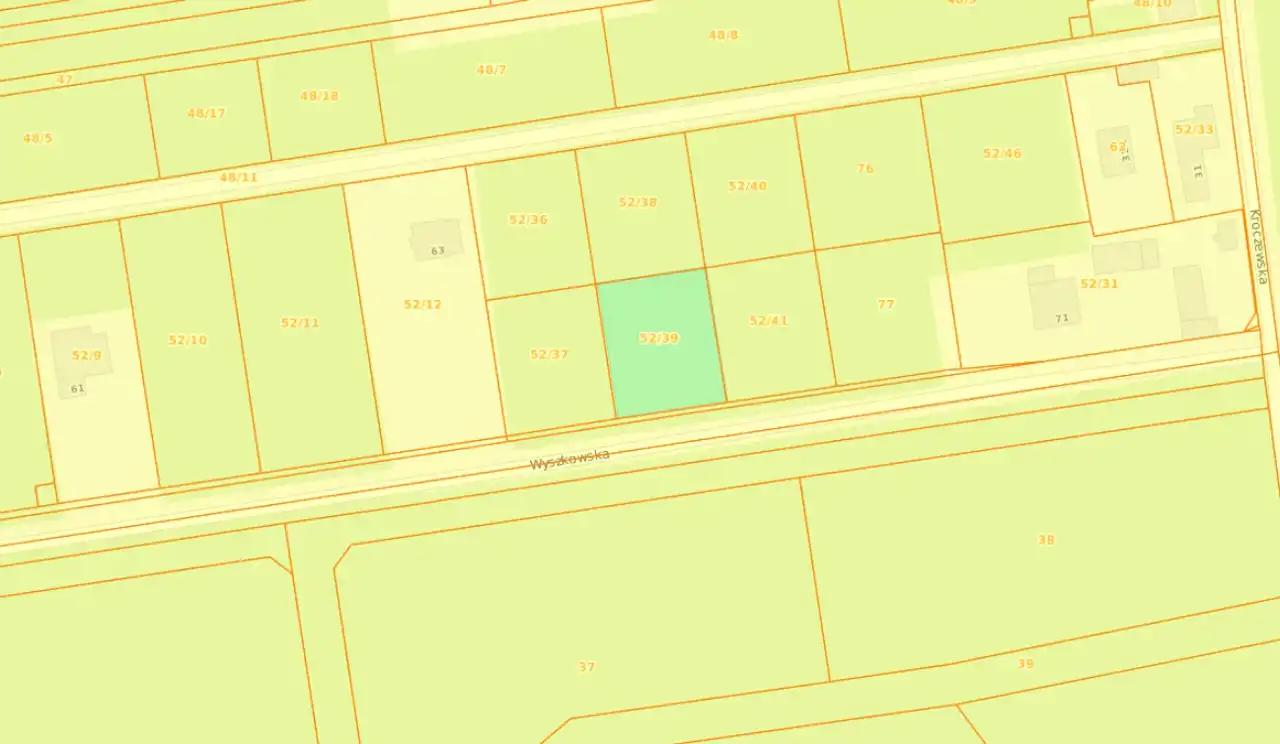Select parcel 52/46

[1002, 154]
